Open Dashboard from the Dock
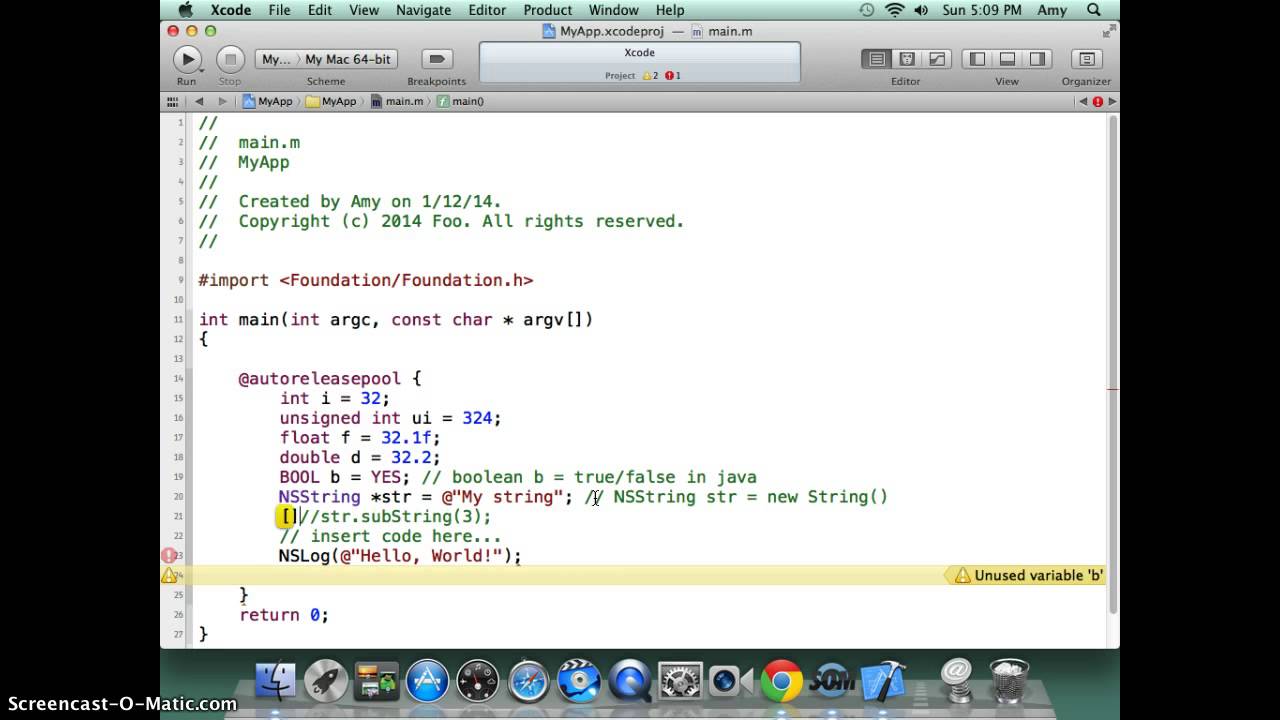Image resolution: width=1280 pixels, height=720 pixels. (x=478, y=681)
